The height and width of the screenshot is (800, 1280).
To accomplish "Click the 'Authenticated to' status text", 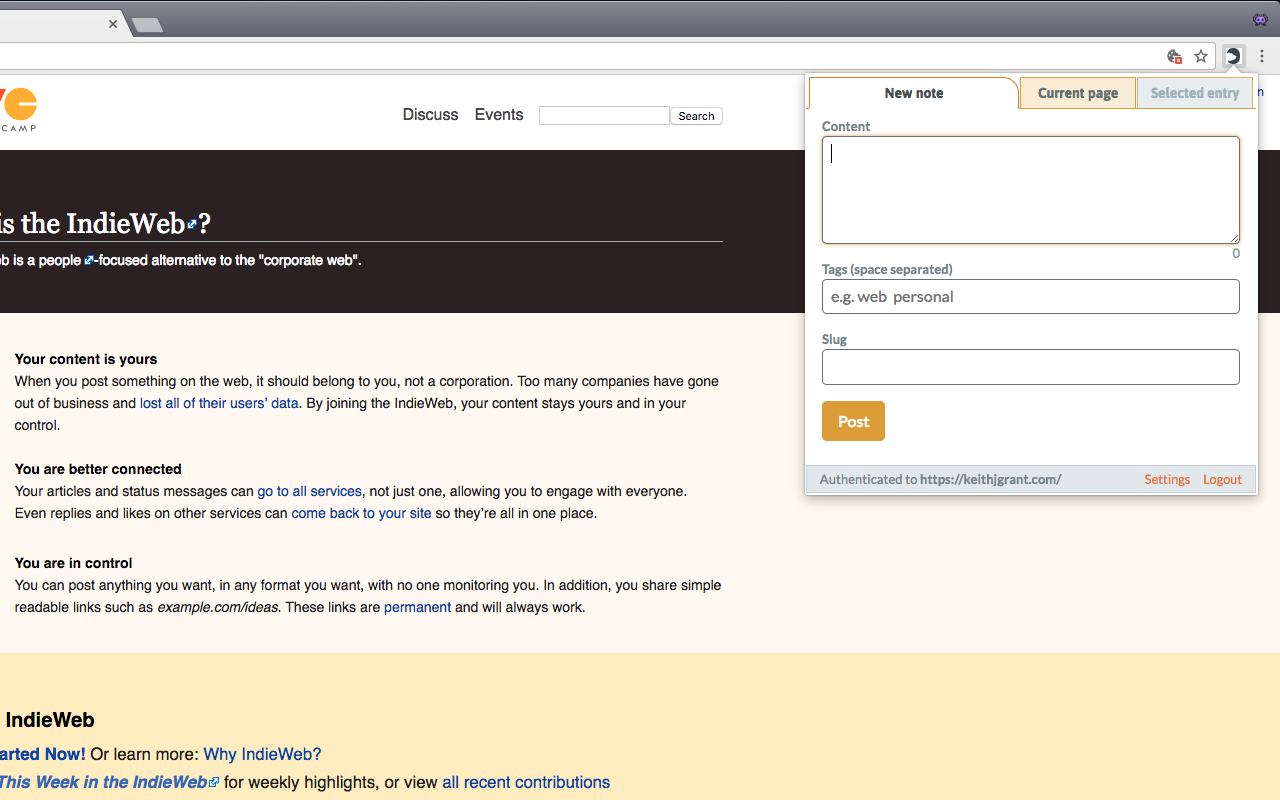I will pos(868,479).
